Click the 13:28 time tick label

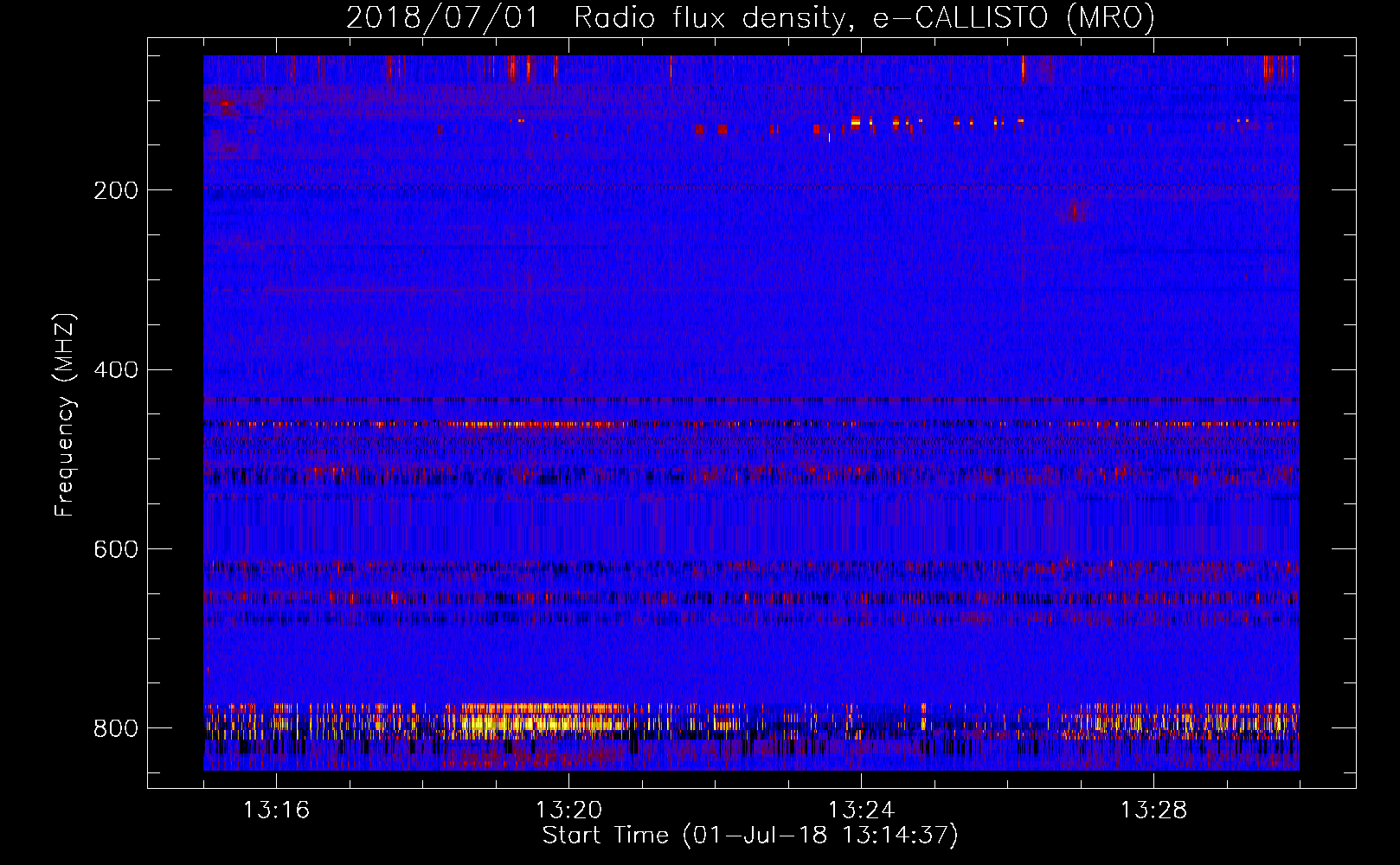point(1153,811)
